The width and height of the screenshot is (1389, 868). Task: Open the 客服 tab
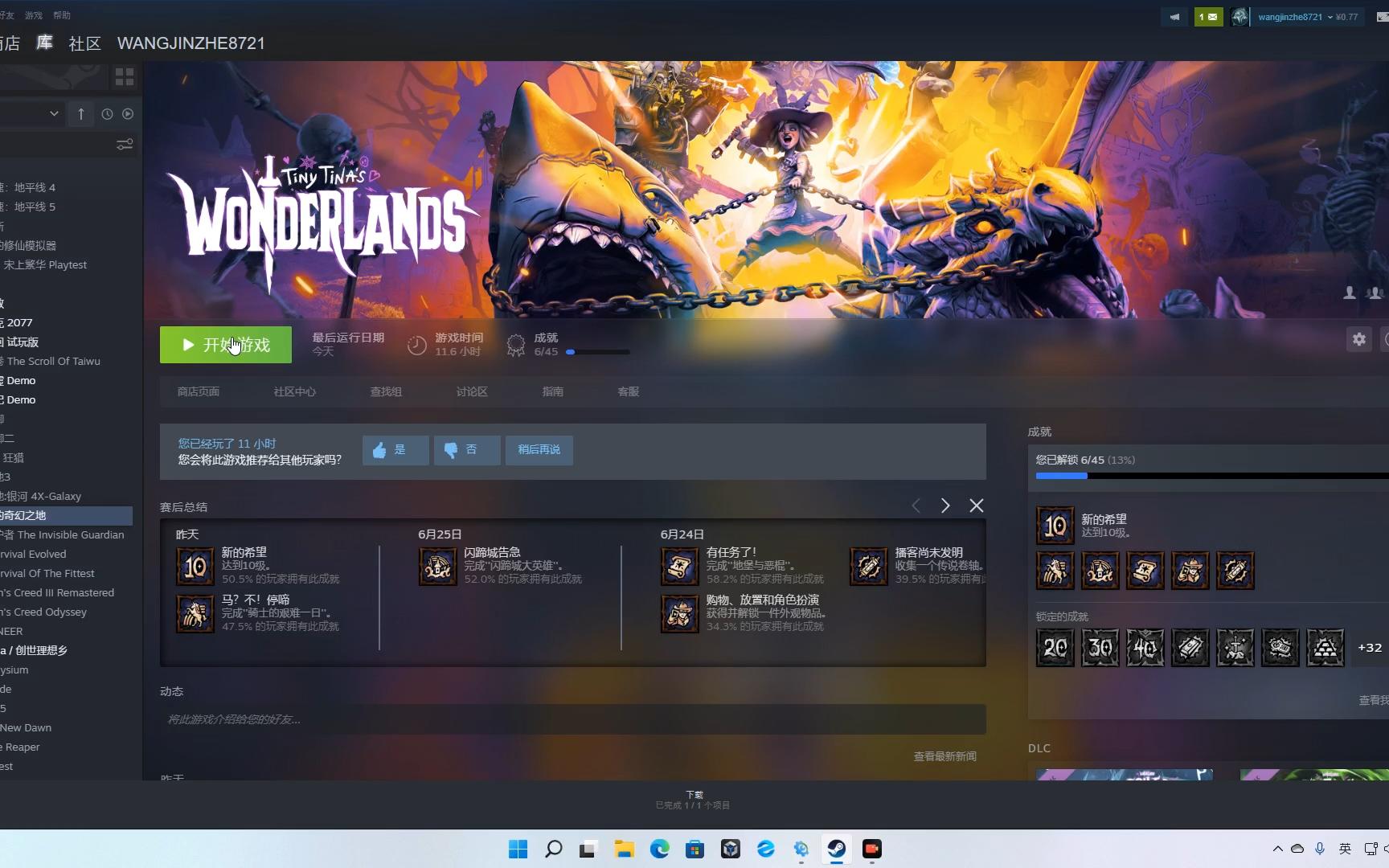[x=629, y=392]
